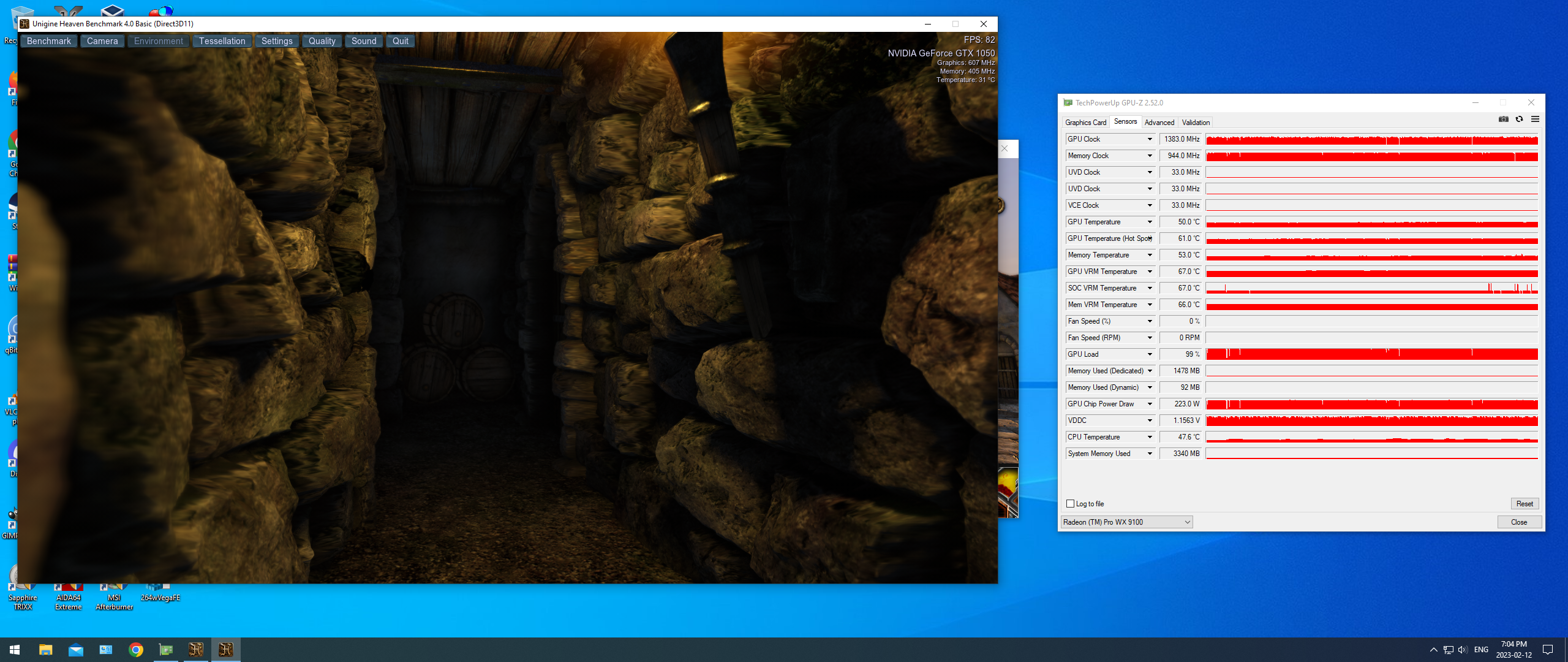Open File Explorer from the taskbar

pos(45,650)
